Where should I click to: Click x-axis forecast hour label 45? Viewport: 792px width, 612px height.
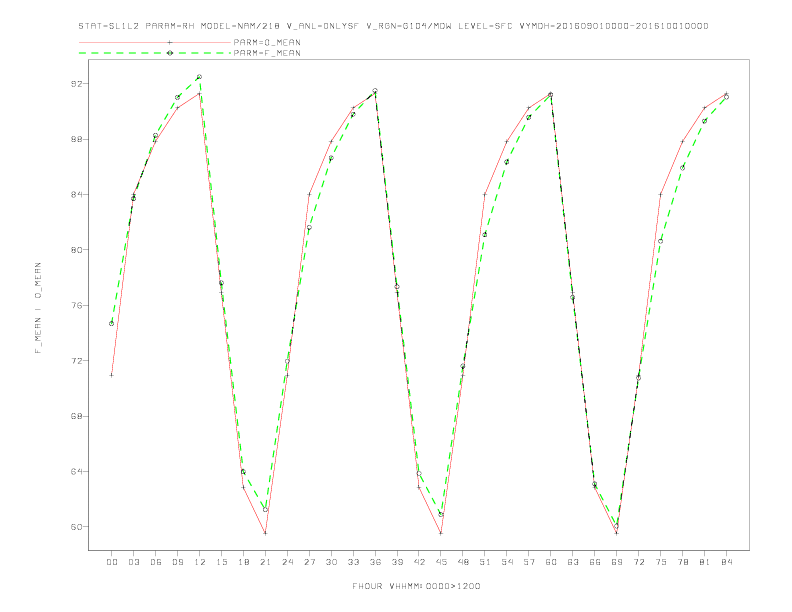[x=441, y=562]
